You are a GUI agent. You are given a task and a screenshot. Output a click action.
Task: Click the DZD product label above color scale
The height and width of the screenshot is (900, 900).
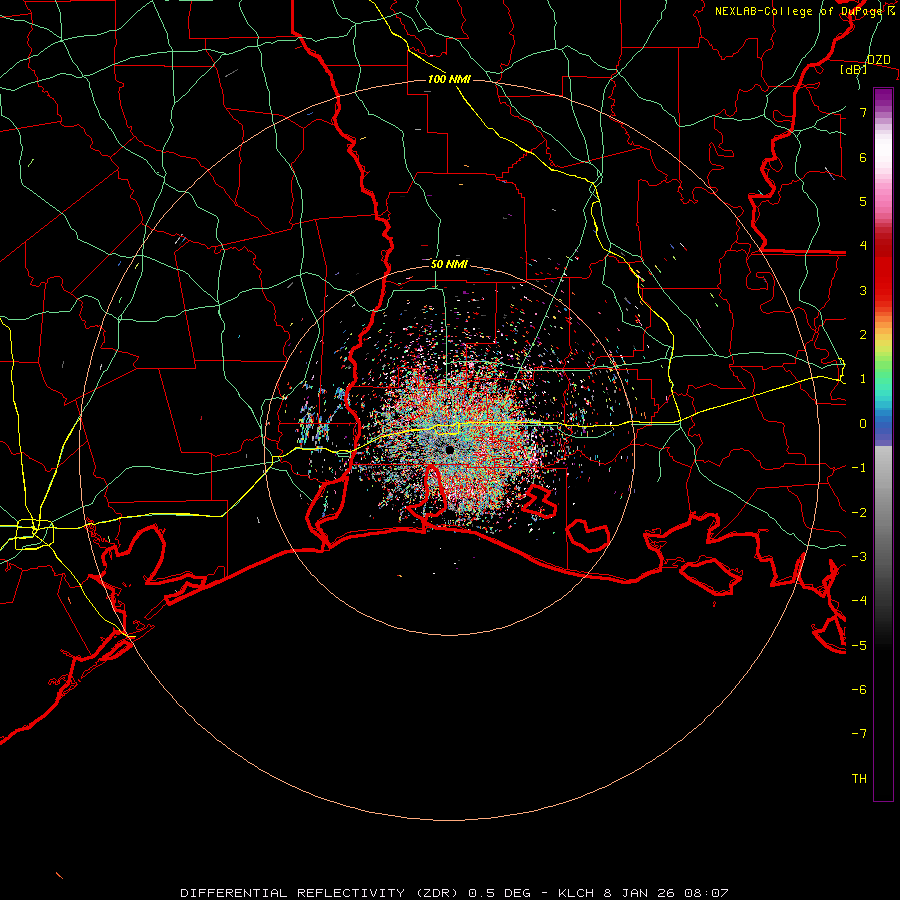tap(878, 59)
